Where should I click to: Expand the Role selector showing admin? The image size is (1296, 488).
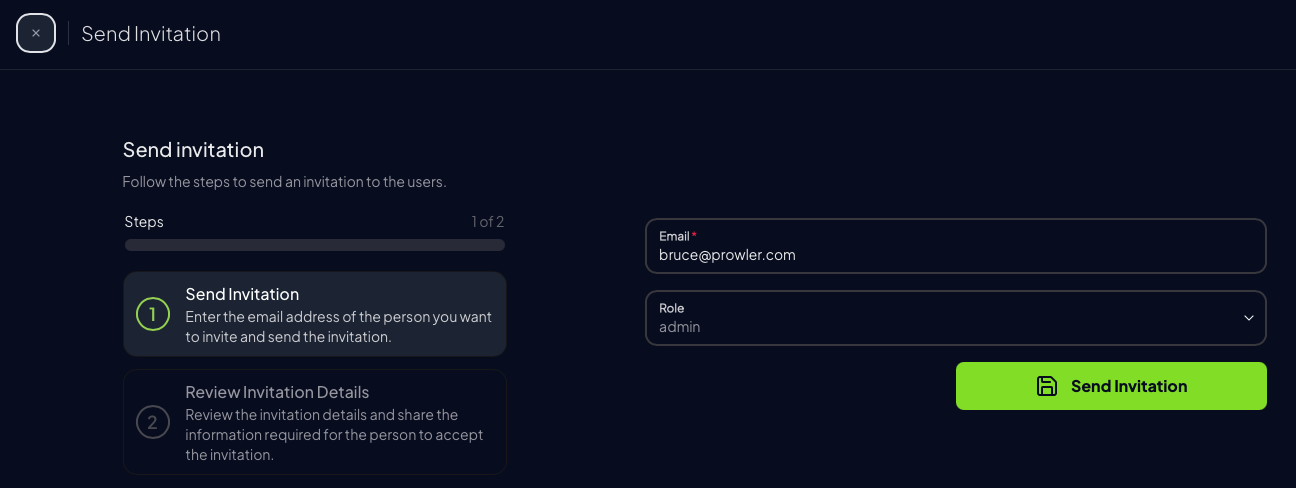956,318
